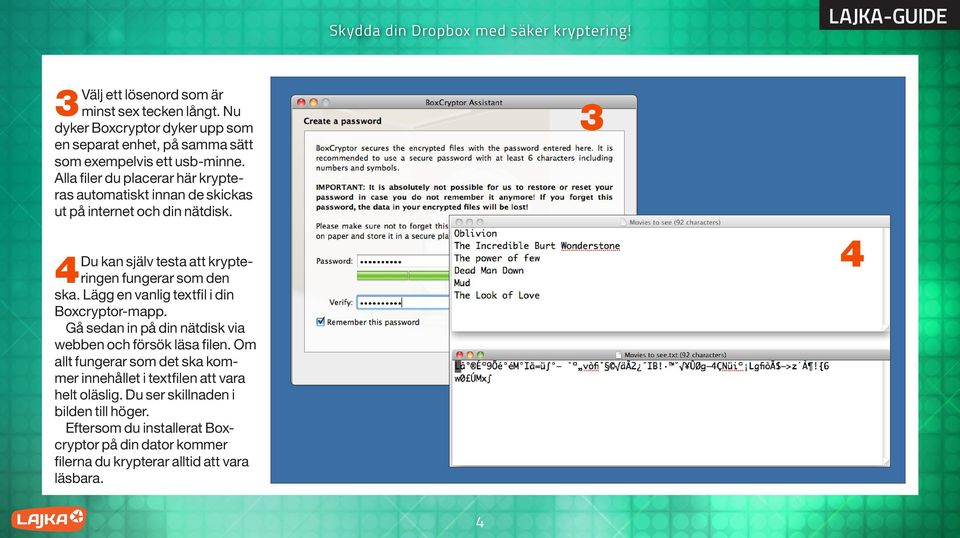Click into the Password input field
This screenshot has width=960, height=538.
pos(403,261)
